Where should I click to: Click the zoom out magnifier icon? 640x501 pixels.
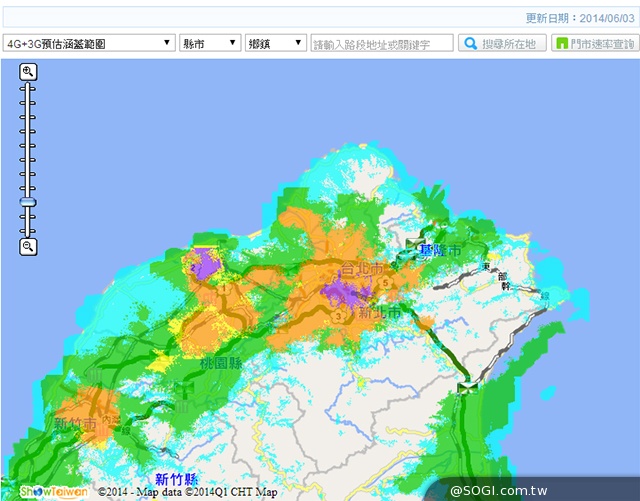[x=28, y=246]
